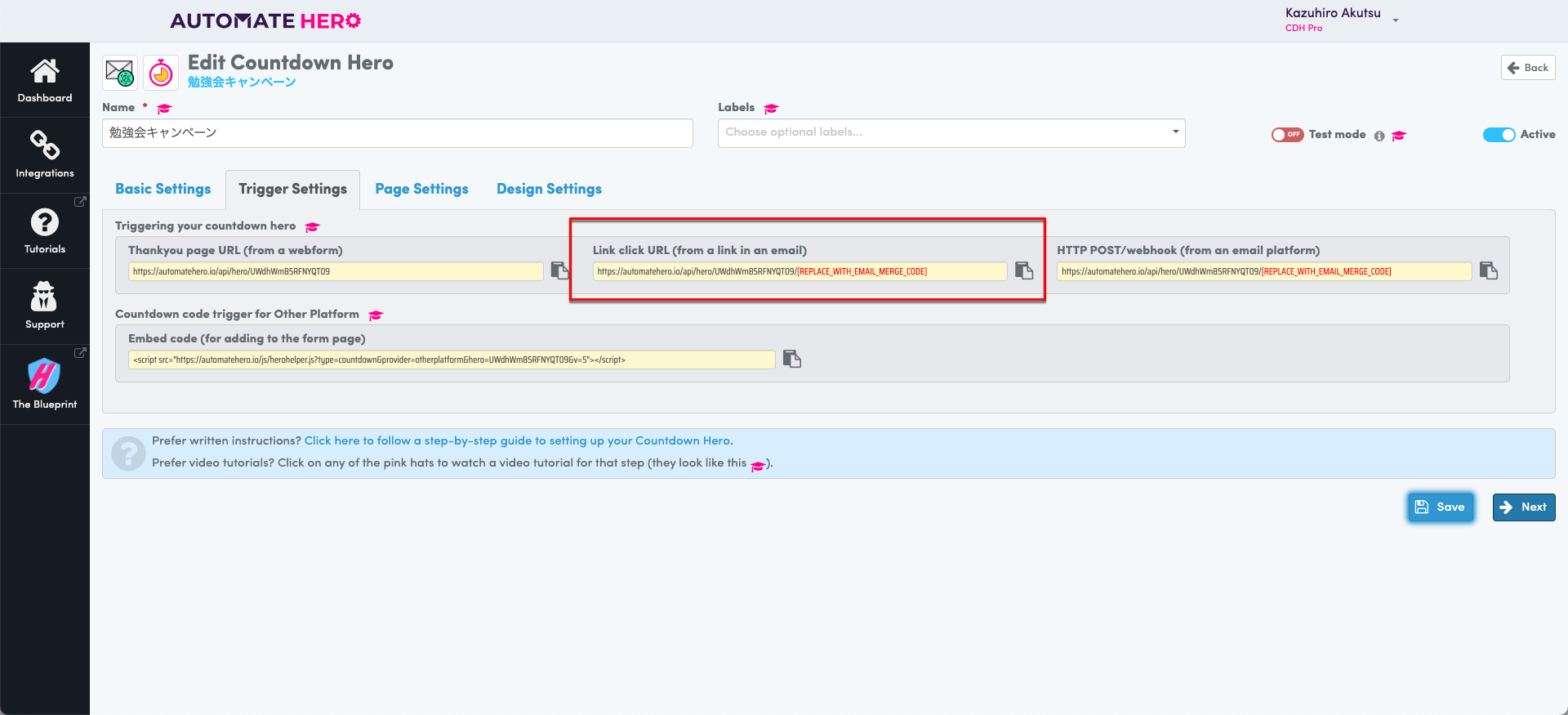The image size is (1568, 715).
Task: Click the "CDH Pro" plan label
Action: (1303, 28)
